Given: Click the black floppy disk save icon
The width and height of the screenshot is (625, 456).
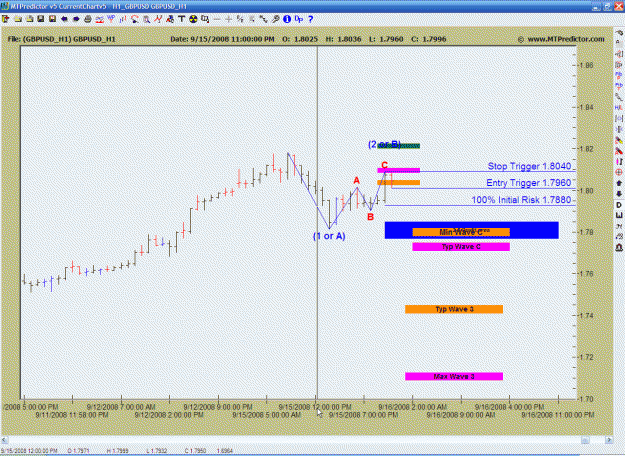Looking at the screenshot, I should (41, 19).
